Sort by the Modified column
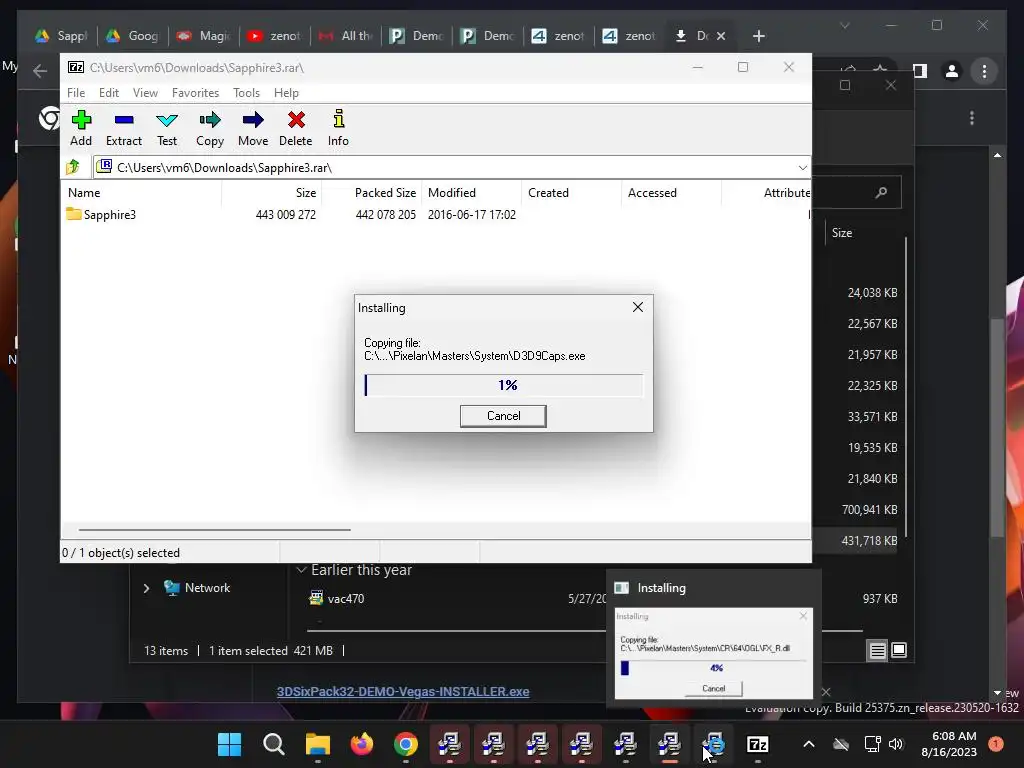The image size is (1024, 768). point(451,193)
